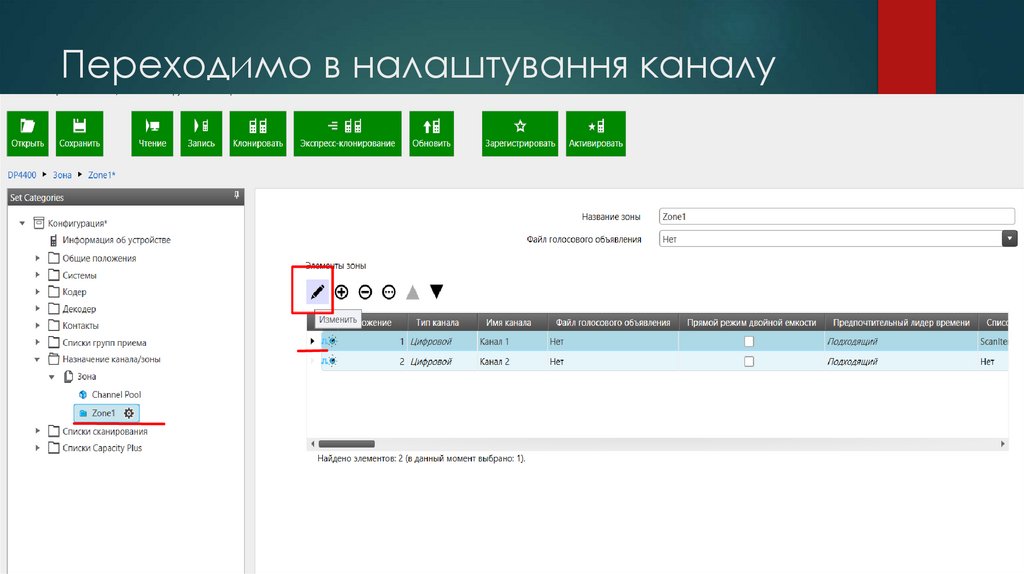Pin the Set Categories panel

click(x=236, y=195)
